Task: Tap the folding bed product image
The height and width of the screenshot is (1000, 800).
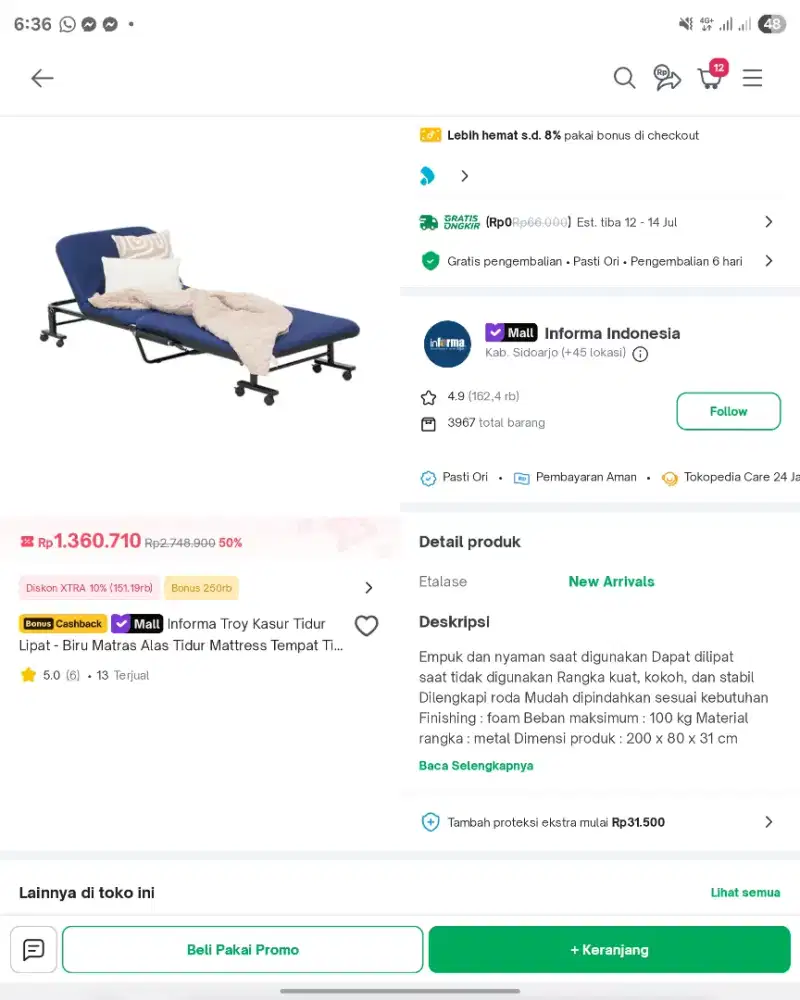Action: (200, 315)
